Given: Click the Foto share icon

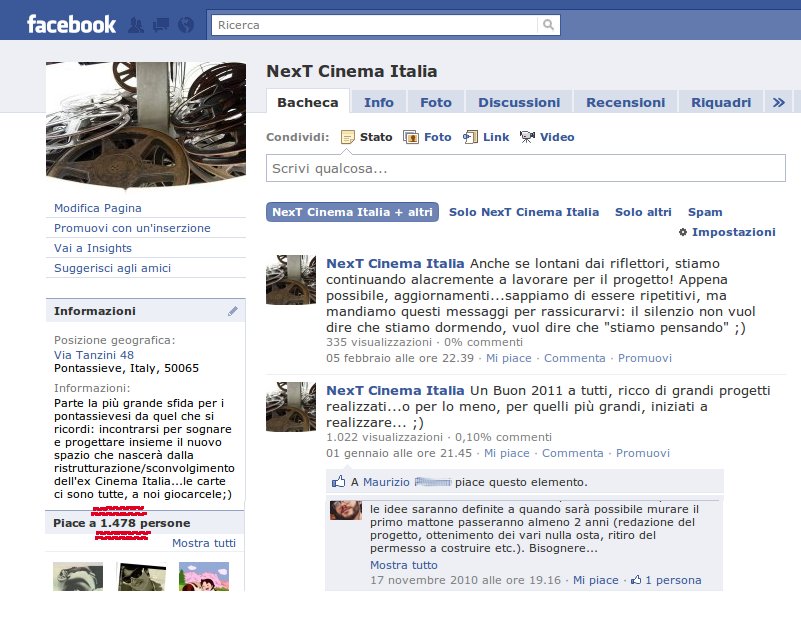Looking at the screenshot, I should click(x=411, y=137).
